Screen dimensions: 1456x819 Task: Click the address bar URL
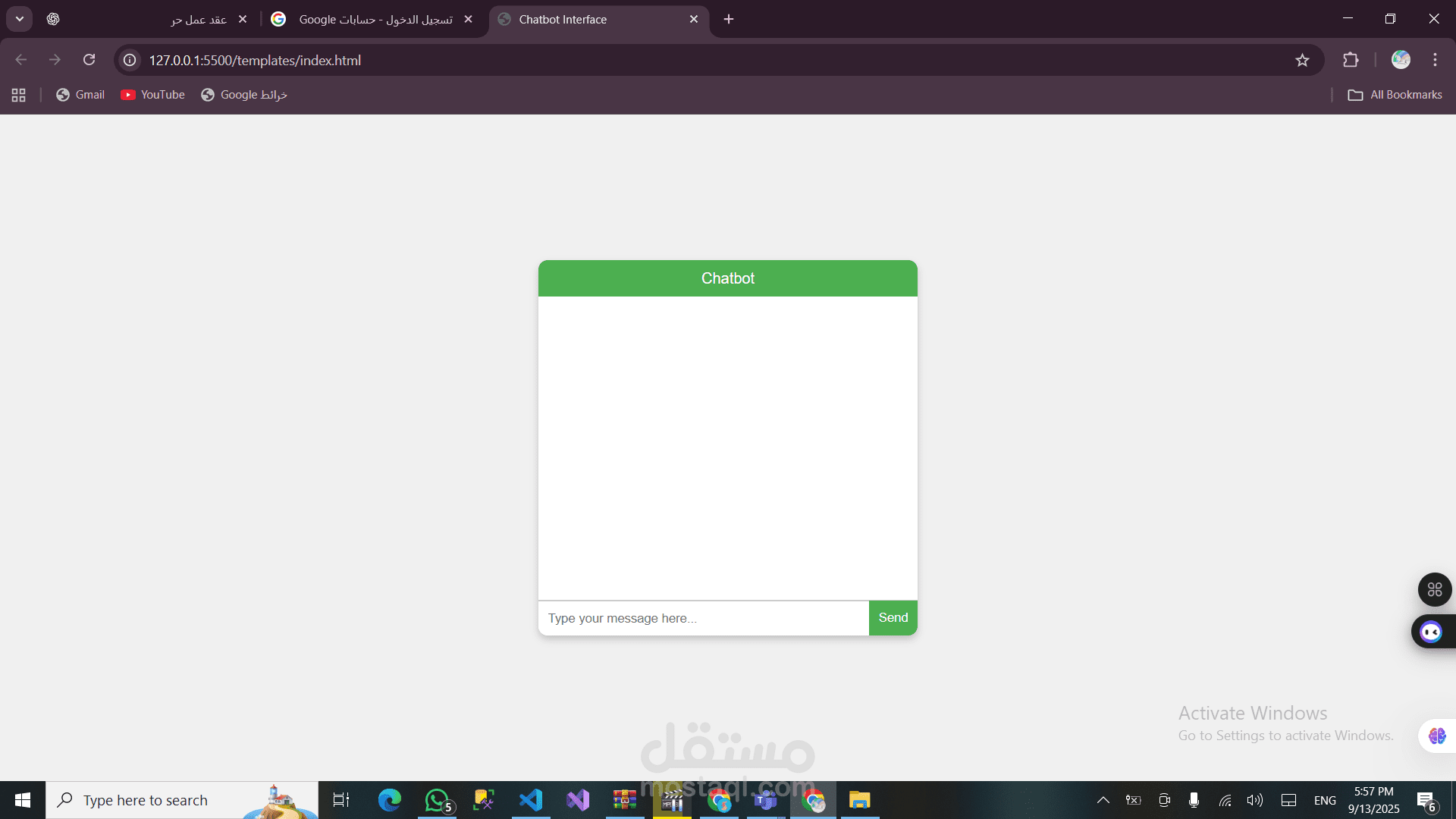[255, 60]
